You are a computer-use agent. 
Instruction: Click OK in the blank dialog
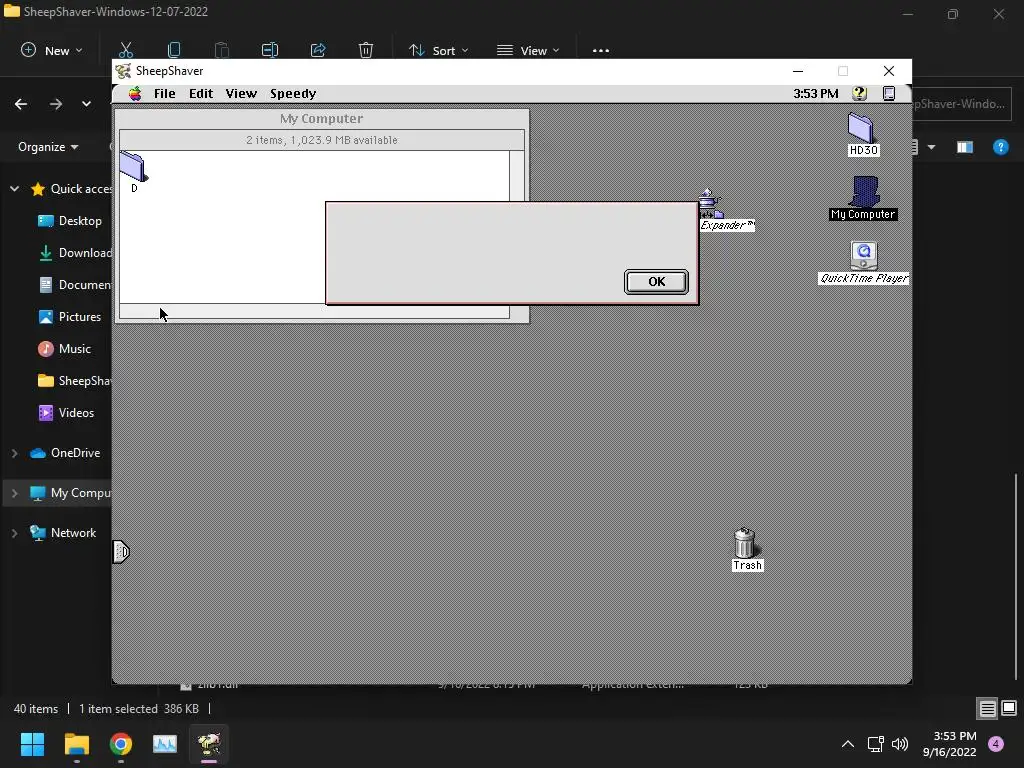[x=656, y=281]
